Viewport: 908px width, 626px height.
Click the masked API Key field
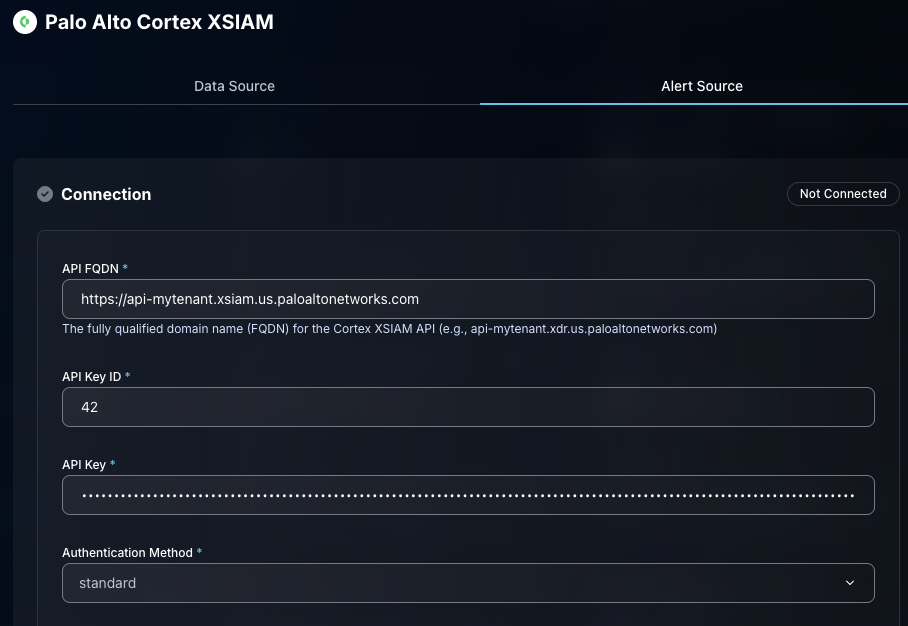pyautogui.click(x=468, y=495)
